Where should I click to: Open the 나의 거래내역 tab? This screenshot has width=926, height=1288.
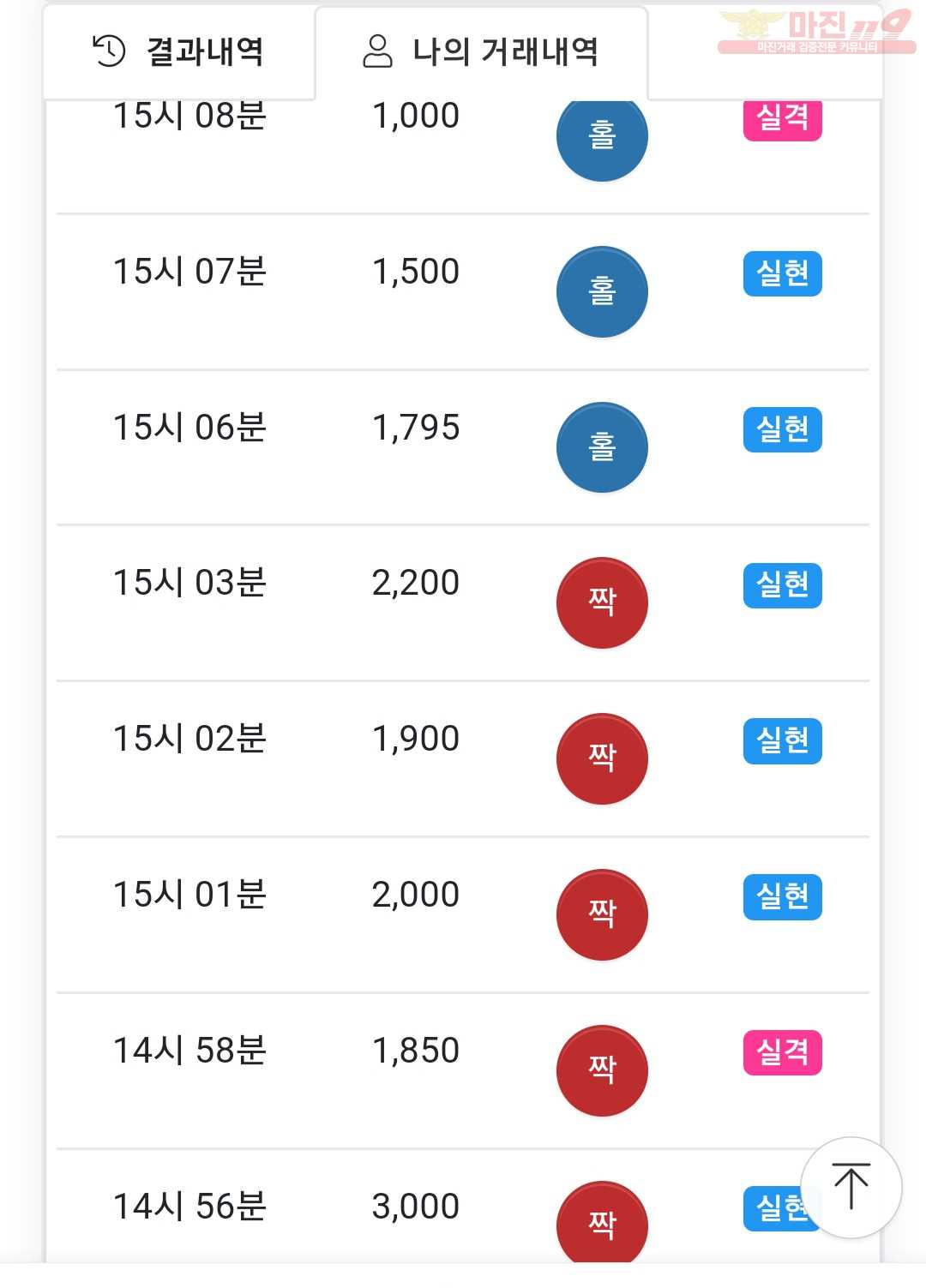click(x=481, y=52)
